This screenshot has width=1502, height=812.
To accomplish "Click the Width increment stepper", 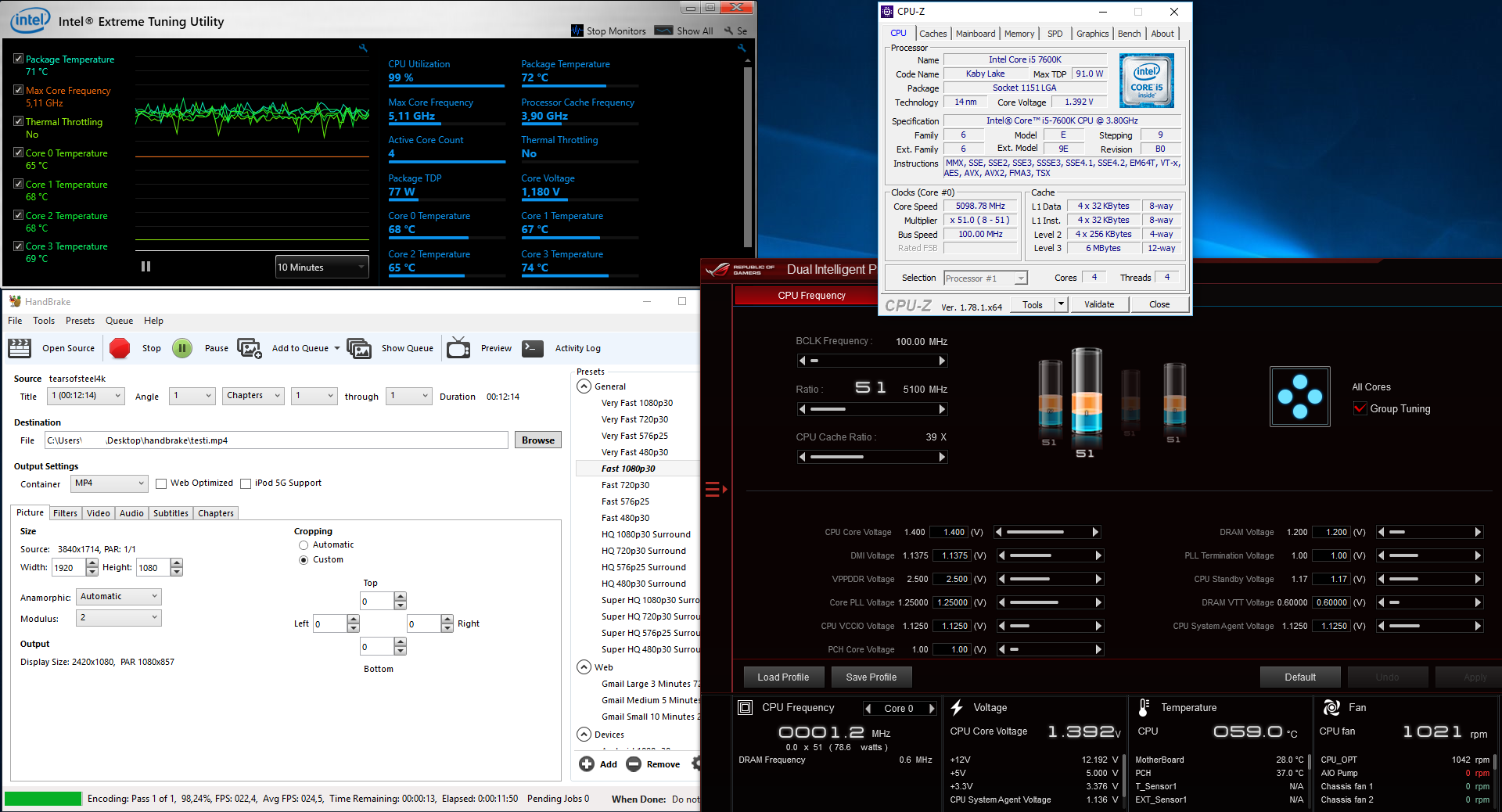I will click(92, 563).
